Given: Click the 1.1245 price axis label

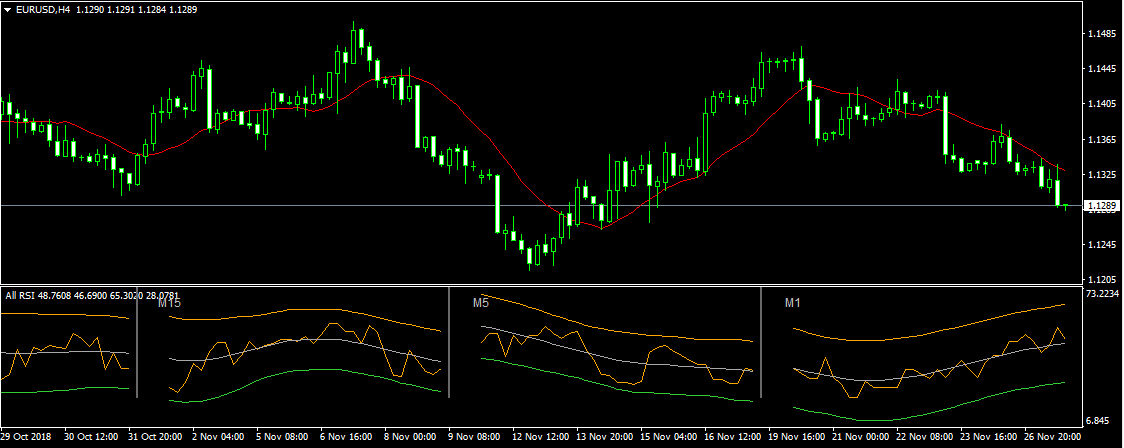Looking at the screenshot, I should coord(1100,245).
